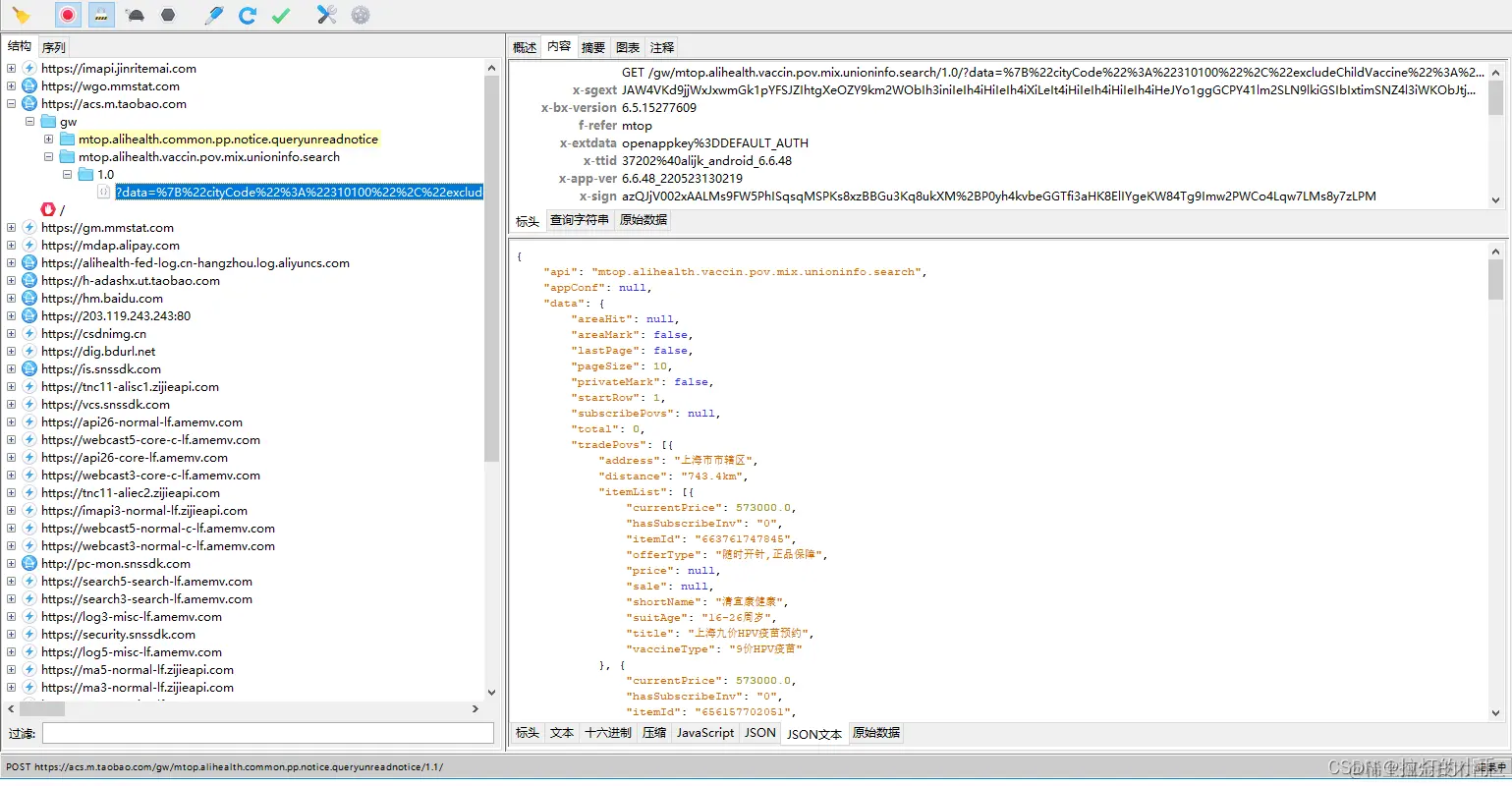The width and height of the screenshot is (1512, 786).
Task: Select https://tnc11-alisc1.zijieapi.com row
Action: point(130,387)
